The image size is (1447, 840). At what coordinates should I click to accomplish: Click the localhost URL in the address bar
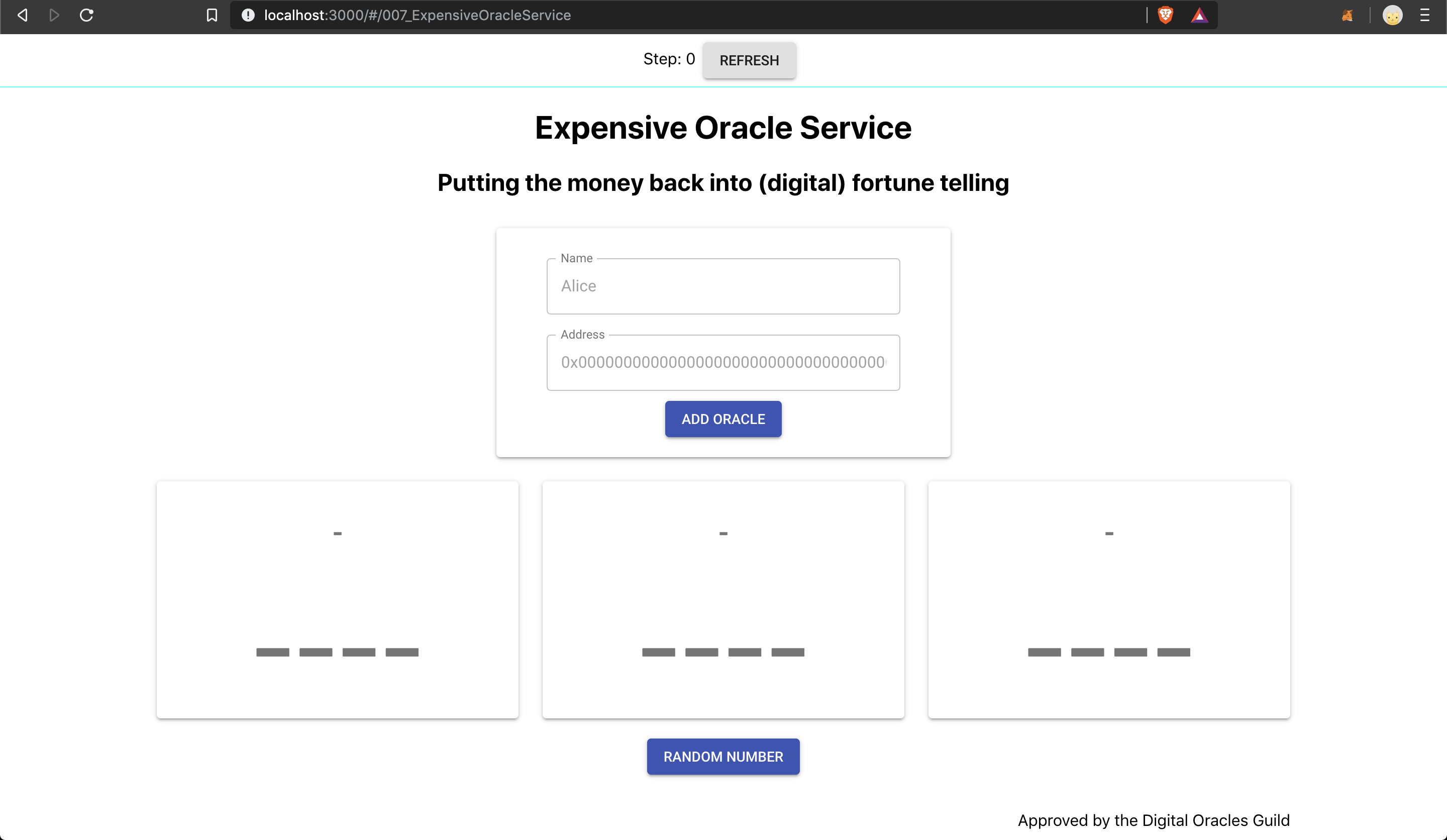click(x=418, y=16)
